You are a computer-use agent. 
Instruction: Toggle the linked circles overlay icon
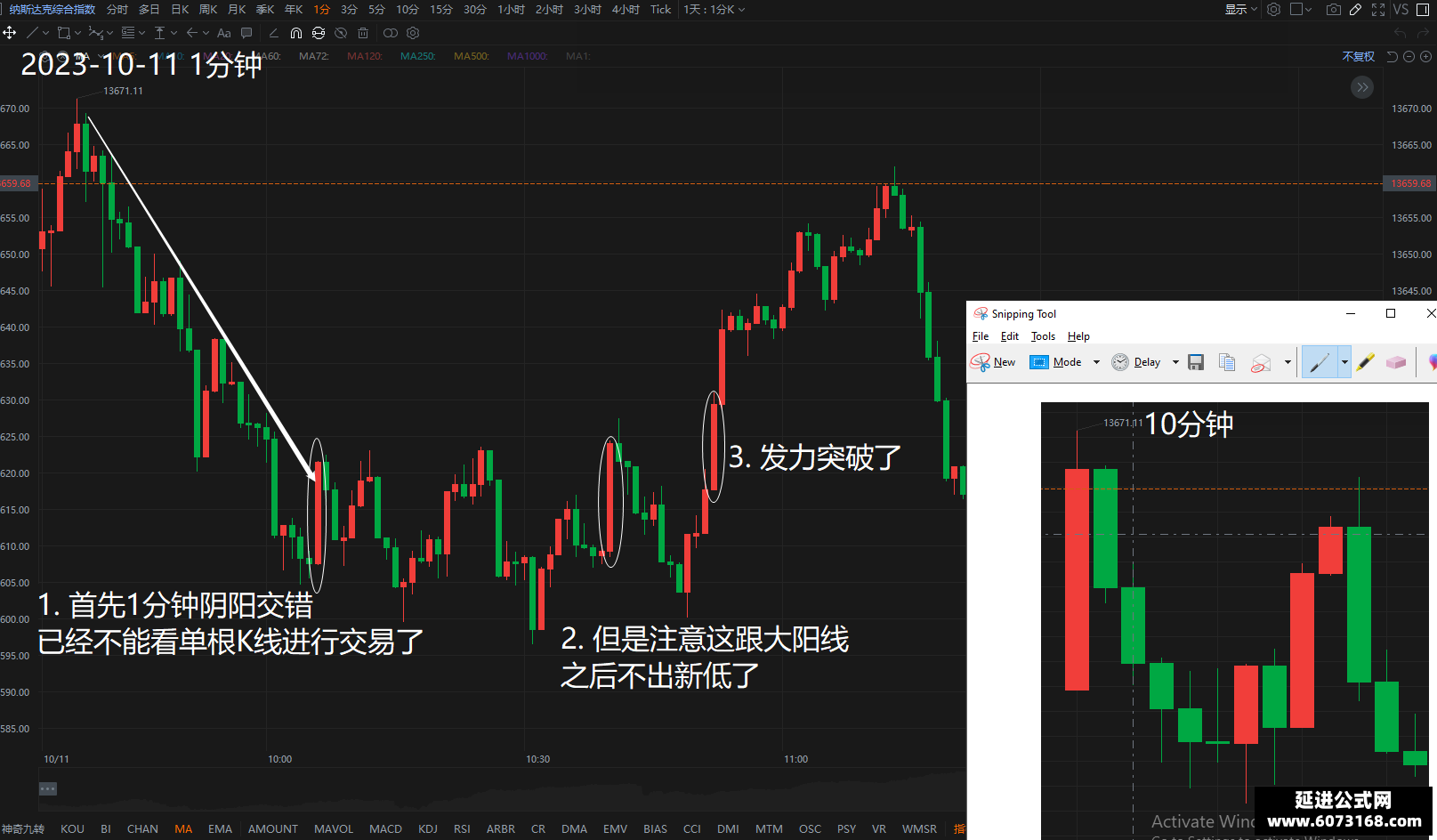390,33
